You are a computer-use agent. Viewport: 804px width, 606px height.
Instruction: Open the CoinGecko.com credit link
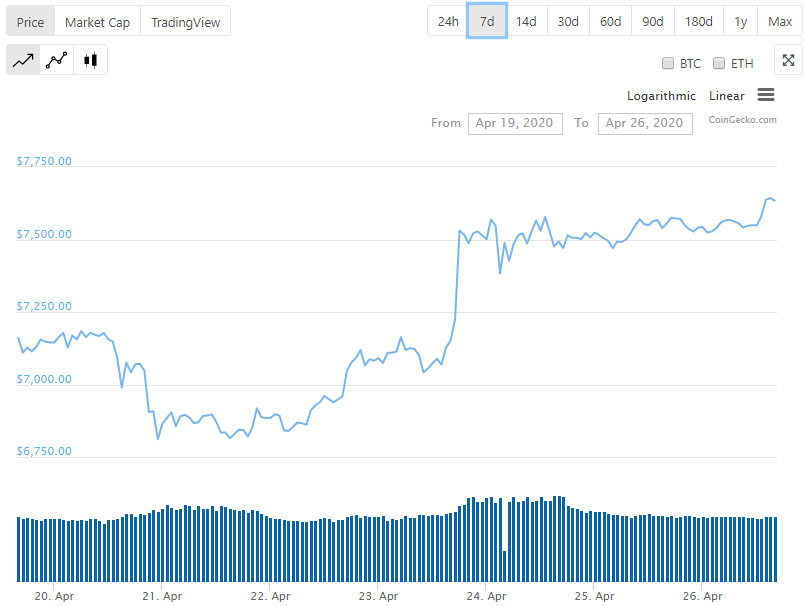click(x=742, y=120)
